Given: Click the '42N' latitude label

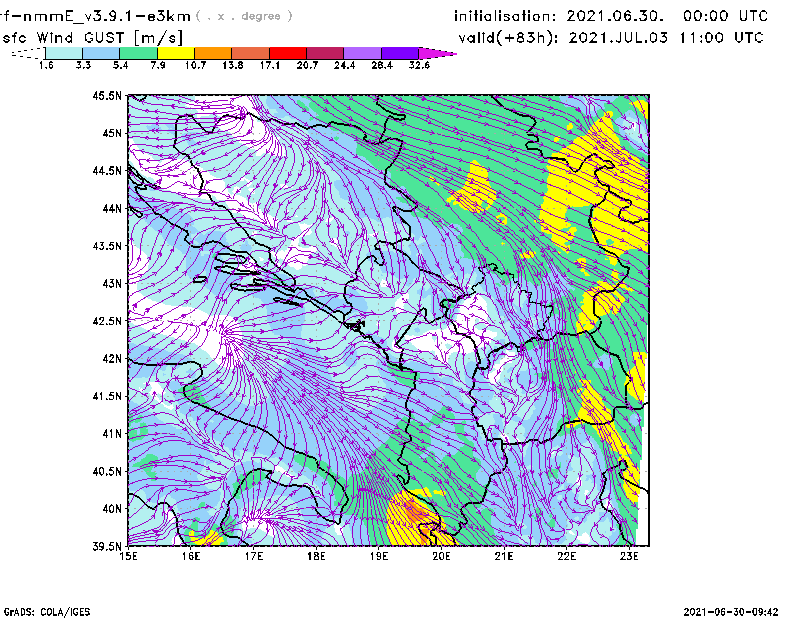Looking at the screenshot, I should [112, 359].
